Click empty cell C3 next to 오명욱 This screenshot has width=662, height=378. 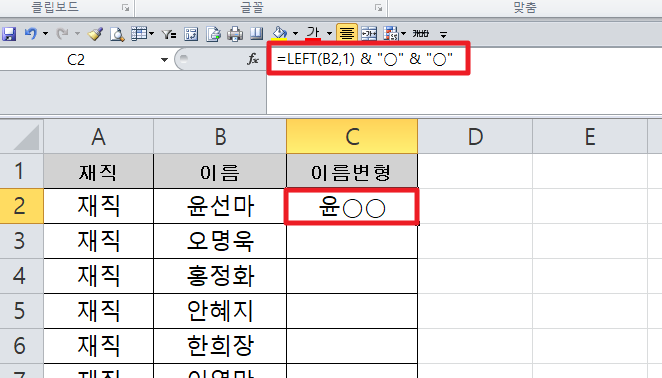(x=352, y=241)
